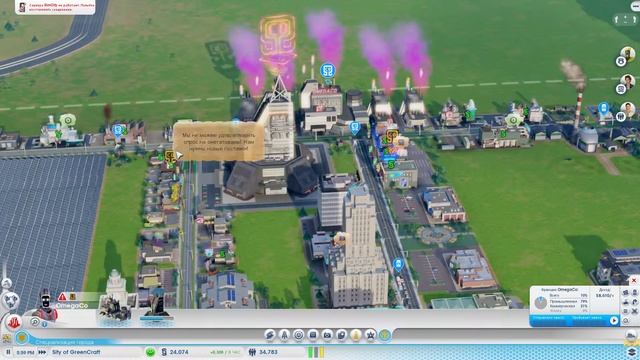The width and height of the screenshot is (640, 360).
Task: Select the orange city specialization circle icon
Action: [x=22, y=338]
